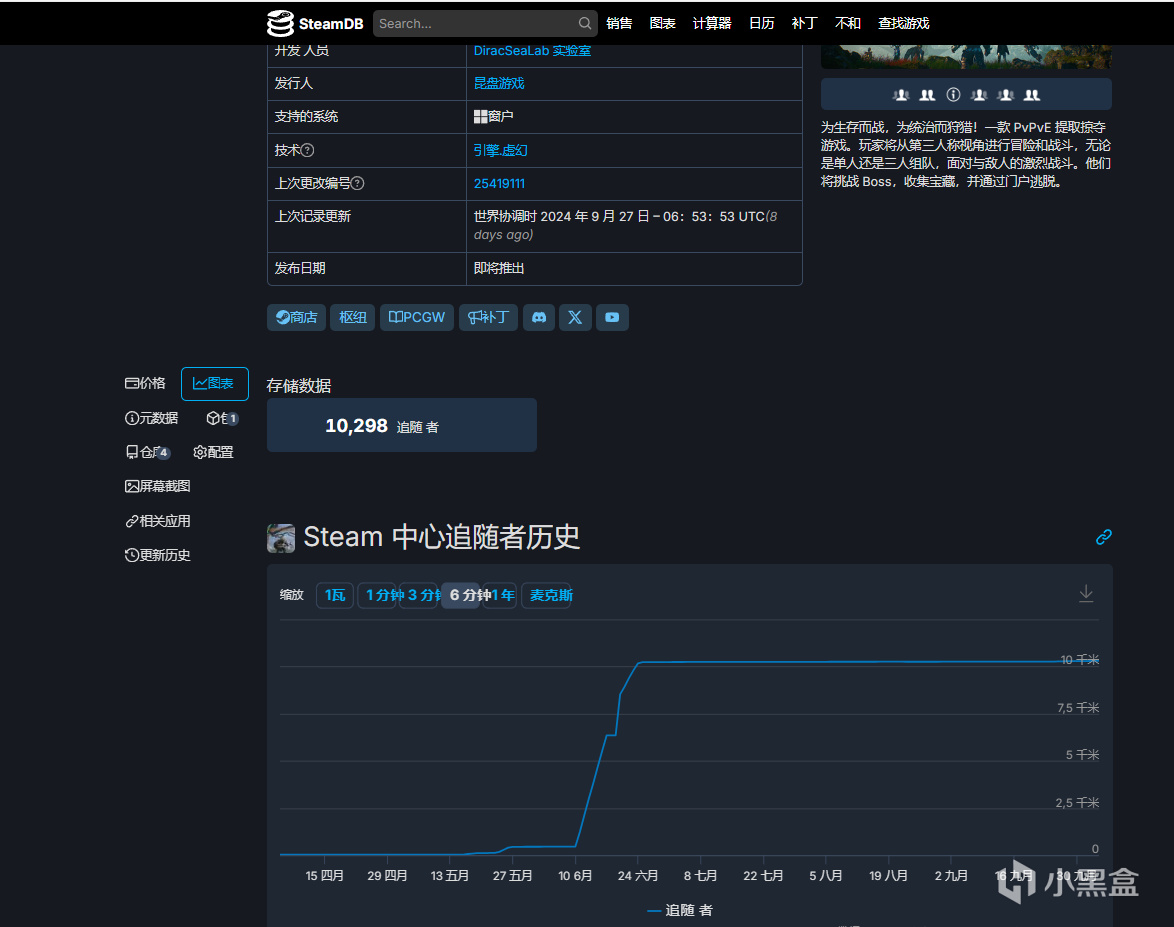The width and height of the screenshot is (1174, 927).
Task: Open the DiracSeaLab 实验室 developer link
Action: click(x=532, y=51)
